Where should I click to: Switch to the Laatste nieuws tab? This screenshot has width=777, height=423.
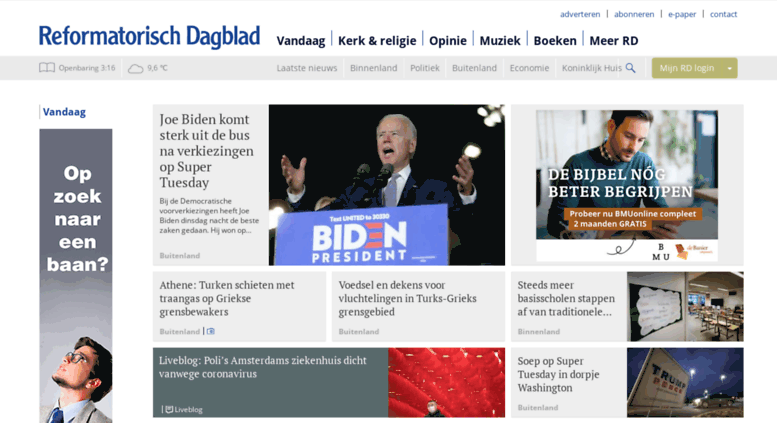click(307, 68)
